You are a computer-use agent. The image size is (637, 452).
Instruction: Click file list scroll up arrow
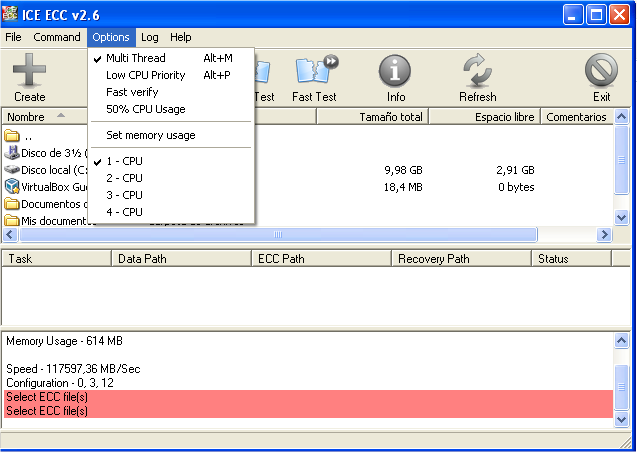pyautogui.click(x=622, y=117)
